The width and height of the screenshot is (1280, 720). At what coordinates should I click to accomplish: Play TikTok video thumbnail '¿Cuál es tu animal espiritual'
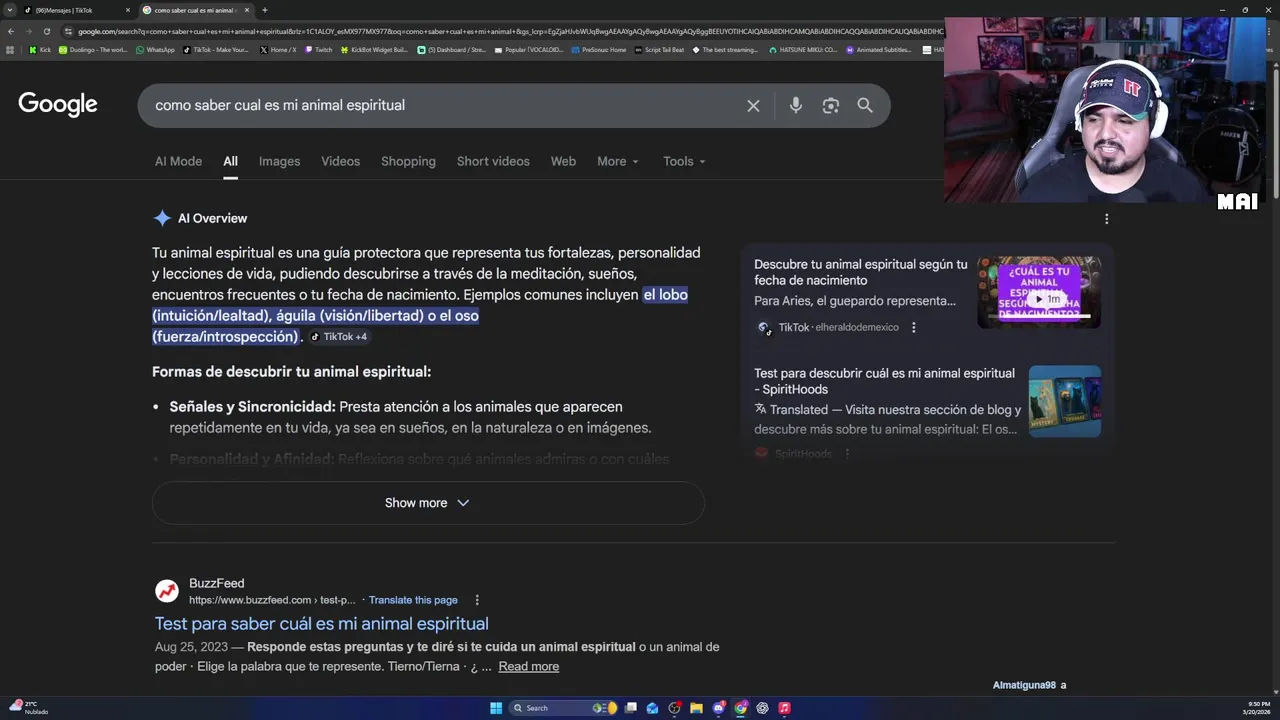pyautogui.click(x=1039, y=292)
